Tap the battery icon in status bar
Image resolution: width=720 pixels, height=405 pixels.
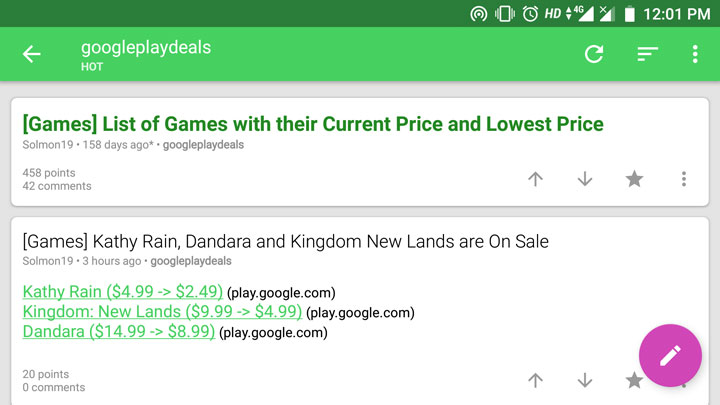pos(630,14)
